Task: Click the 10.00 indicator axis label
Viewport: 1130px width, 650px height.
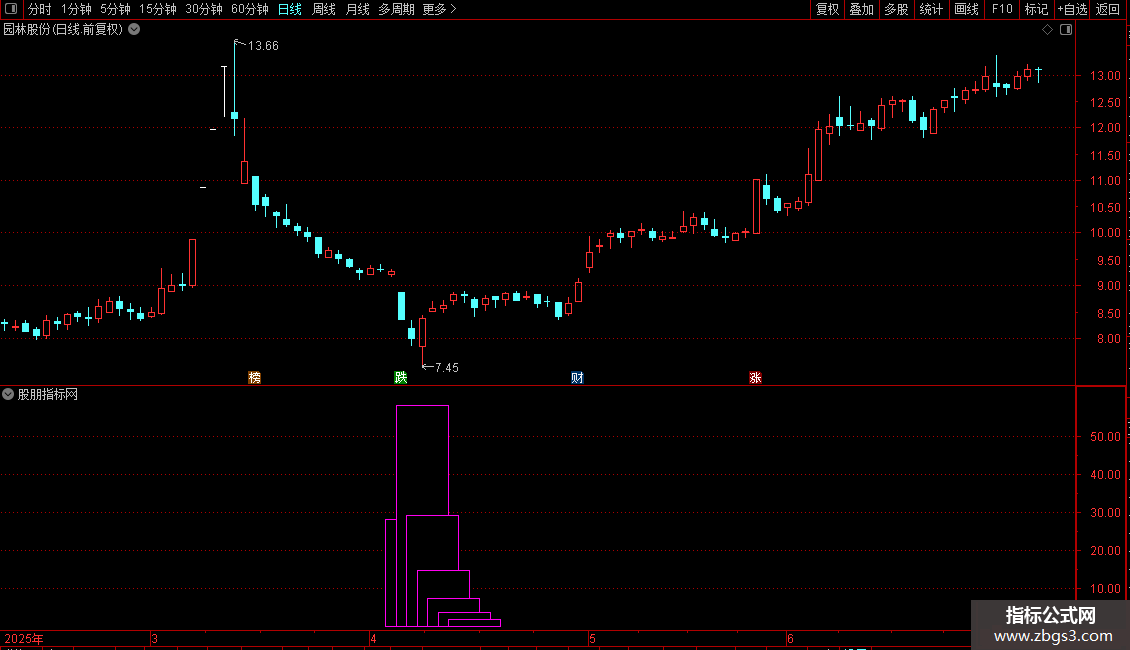Action: pos(1105,589)
